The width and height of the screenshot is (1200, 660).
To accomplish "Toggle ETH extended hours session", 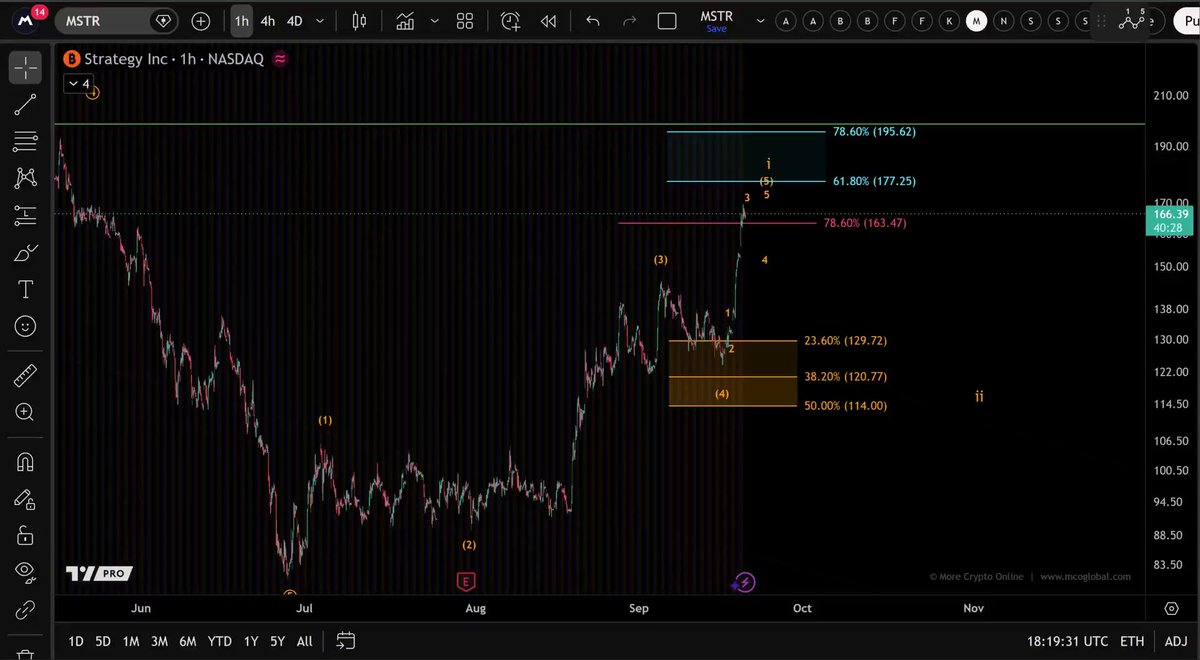I will (x=1132, y=641).
